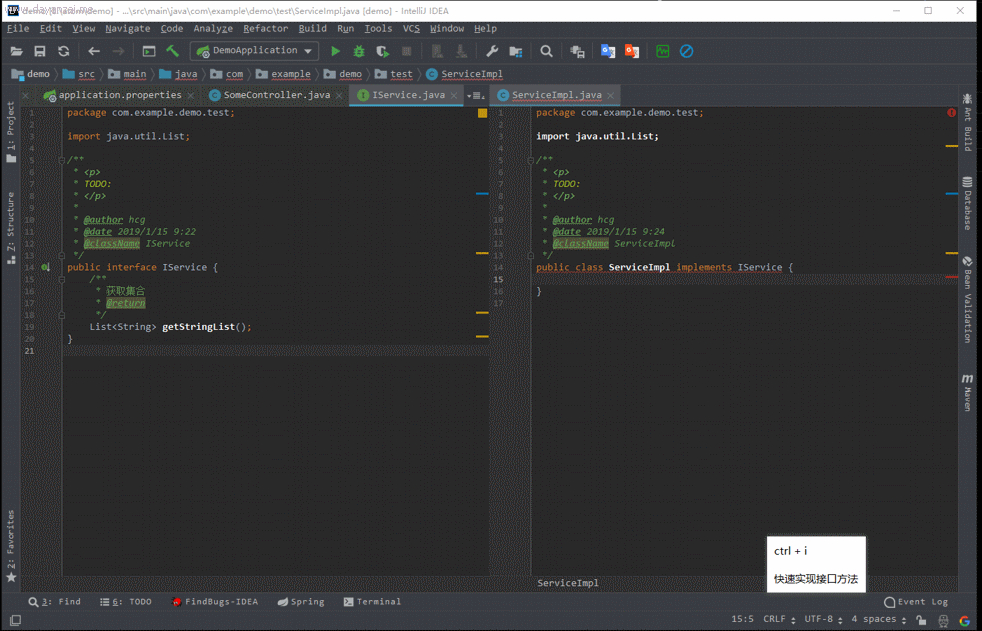
Task: Open settings via the wrench icon
Action: click(x=492, y=51)
